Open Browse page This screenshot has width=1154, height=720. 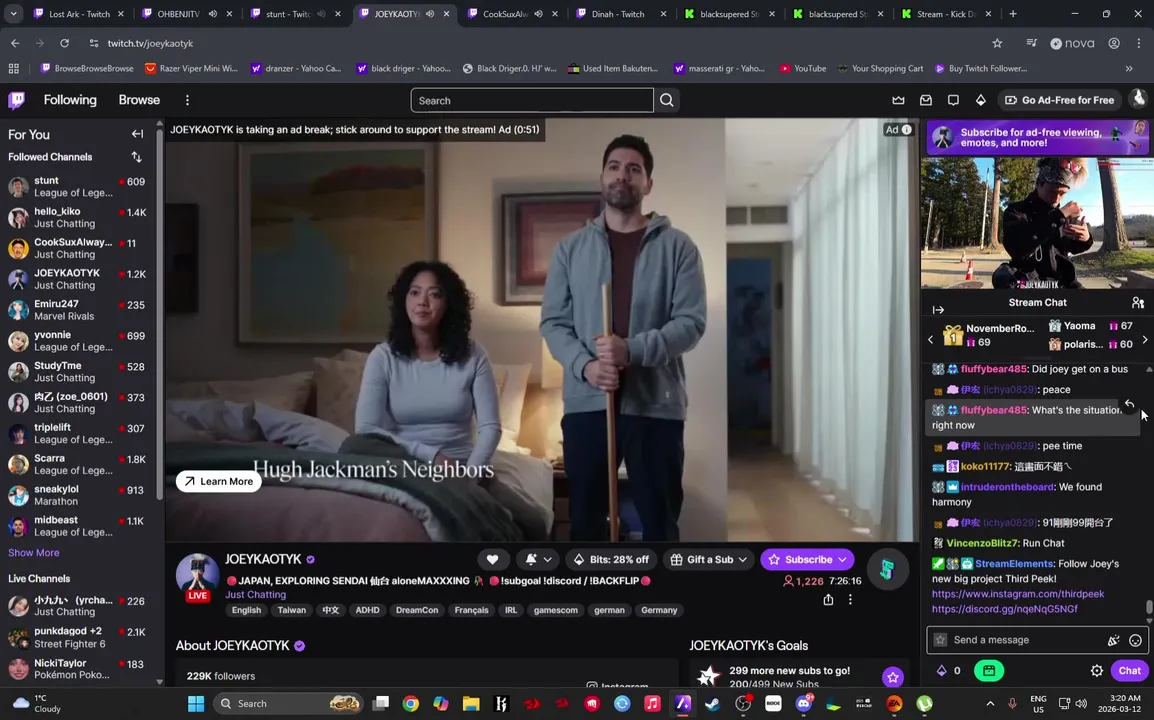[139, 100]
